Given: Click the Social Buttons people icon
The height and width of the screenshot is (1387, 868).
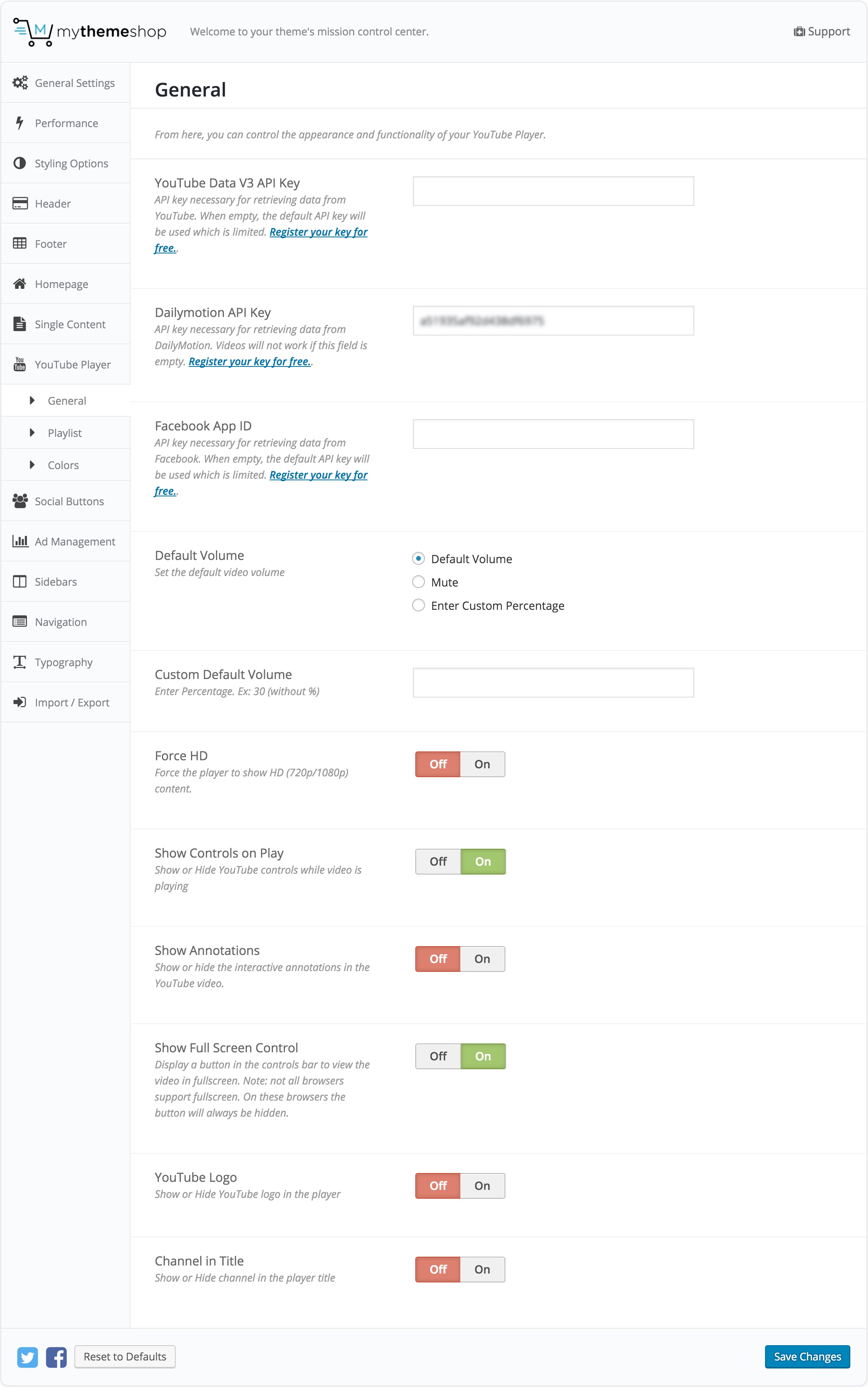Looking at the screenshot, I should pyautogui.click(x=20, y=501).
